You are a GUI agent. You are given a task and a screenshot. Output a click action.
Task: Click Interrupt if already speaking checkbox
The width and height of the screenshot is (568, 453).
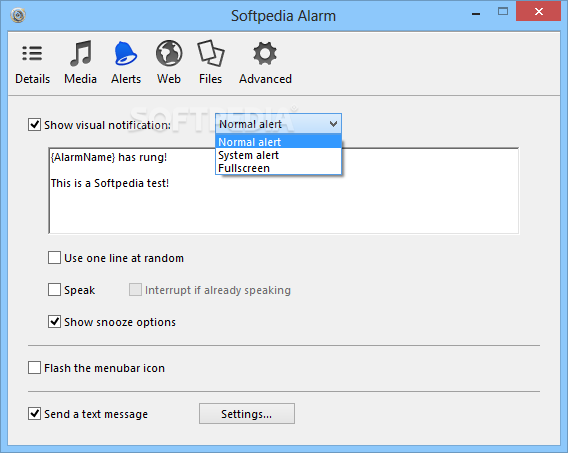[135, 290]
